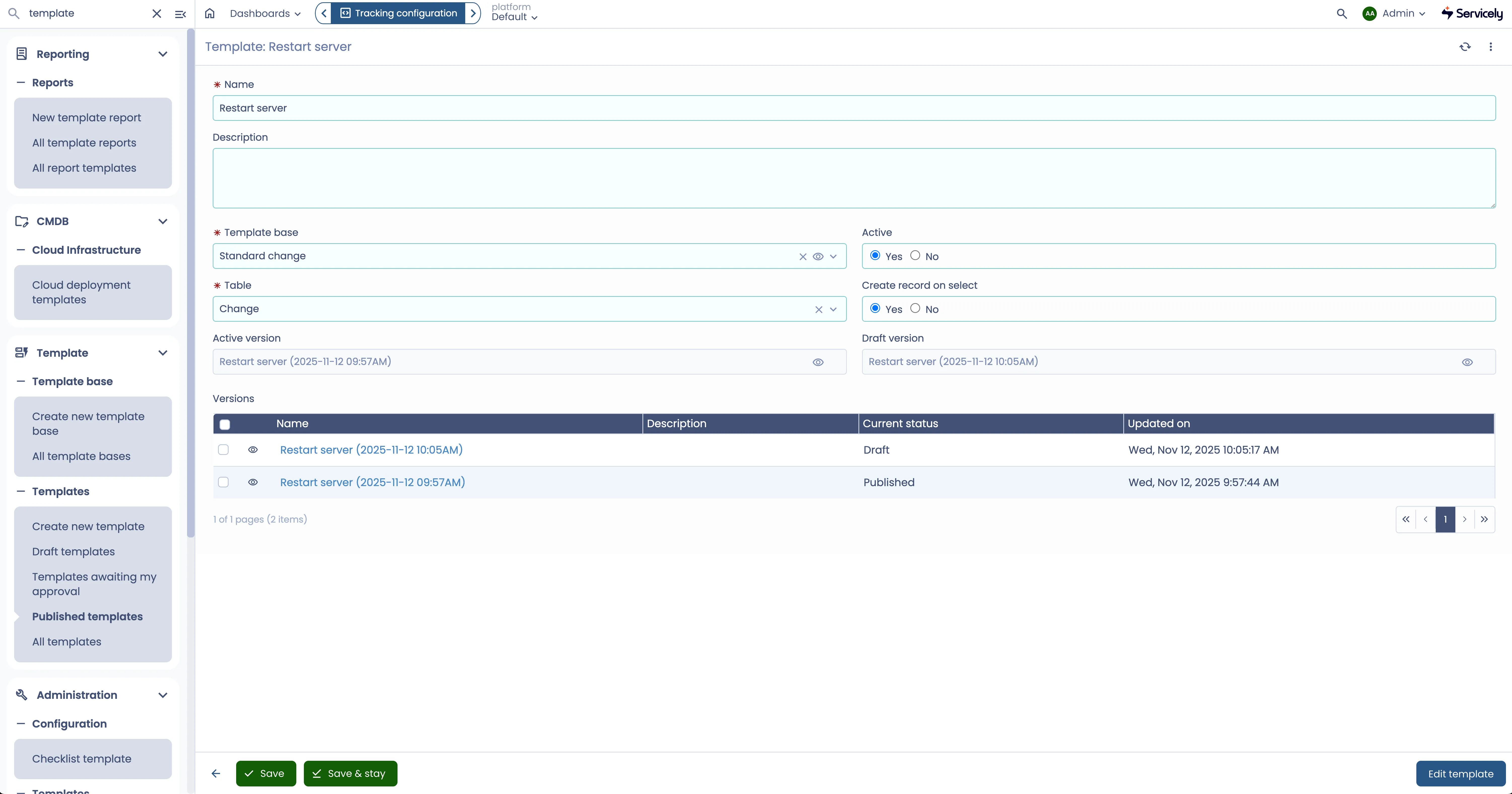Go to previous tab using left arrow
The image size is (1512, 794).
click(x=323, y=14)
